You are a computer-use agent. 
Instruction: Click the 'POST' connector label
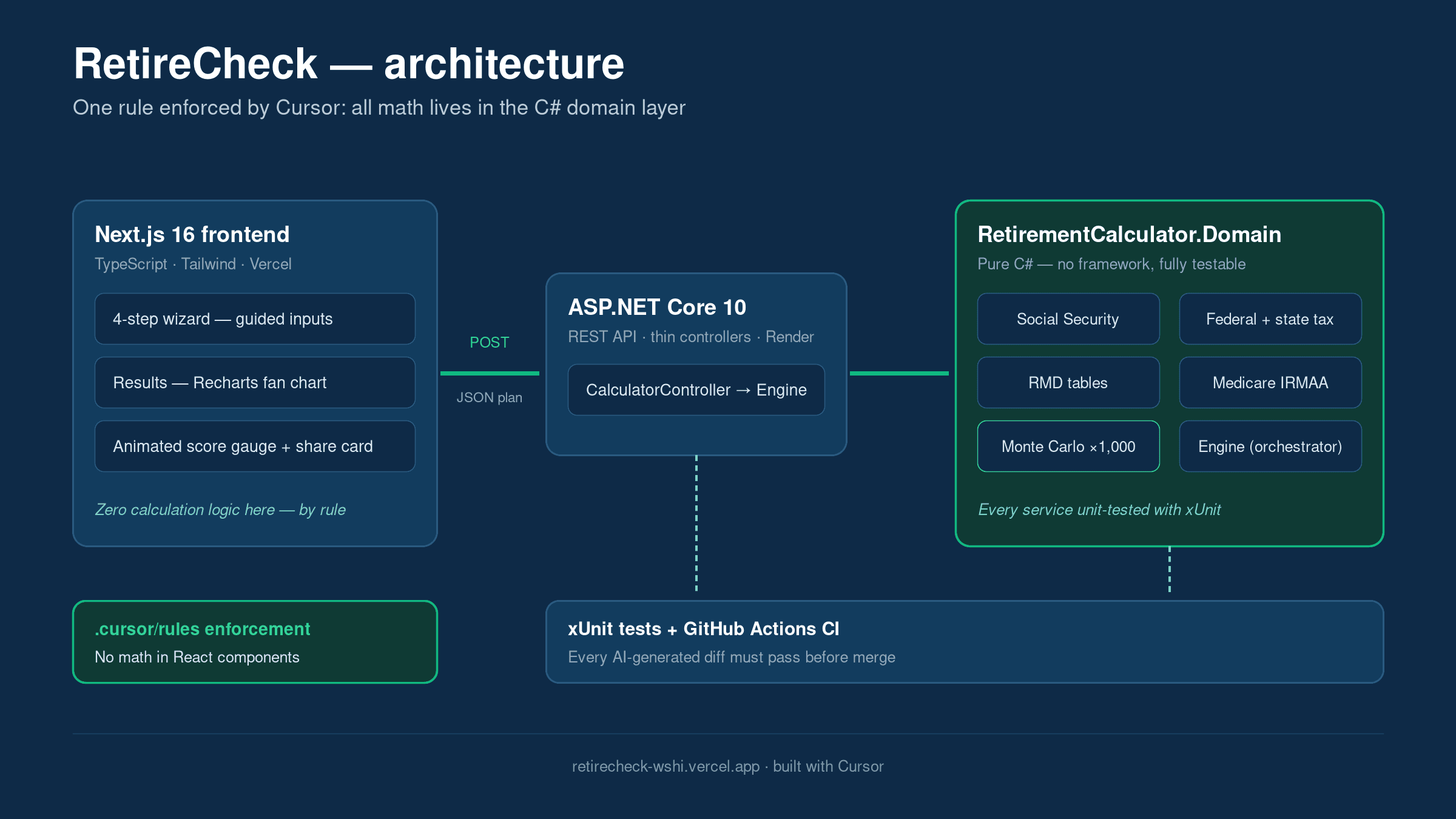tap(490, 342)
